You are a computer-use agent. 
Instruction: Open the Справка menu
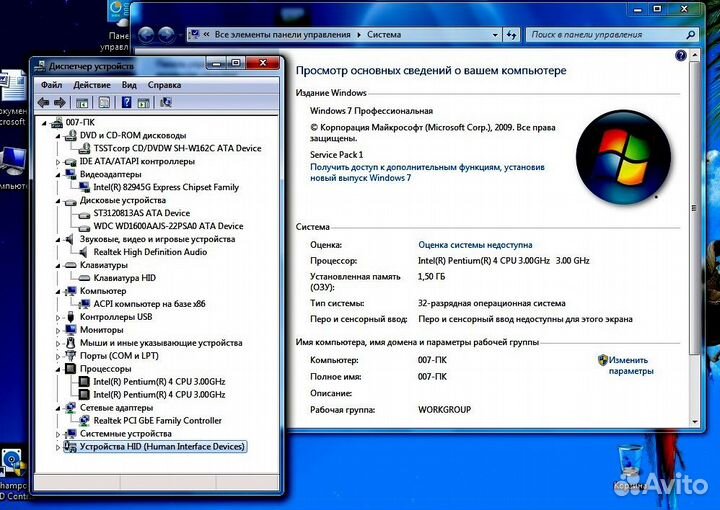pyautogui.click(x=164, y=85)
